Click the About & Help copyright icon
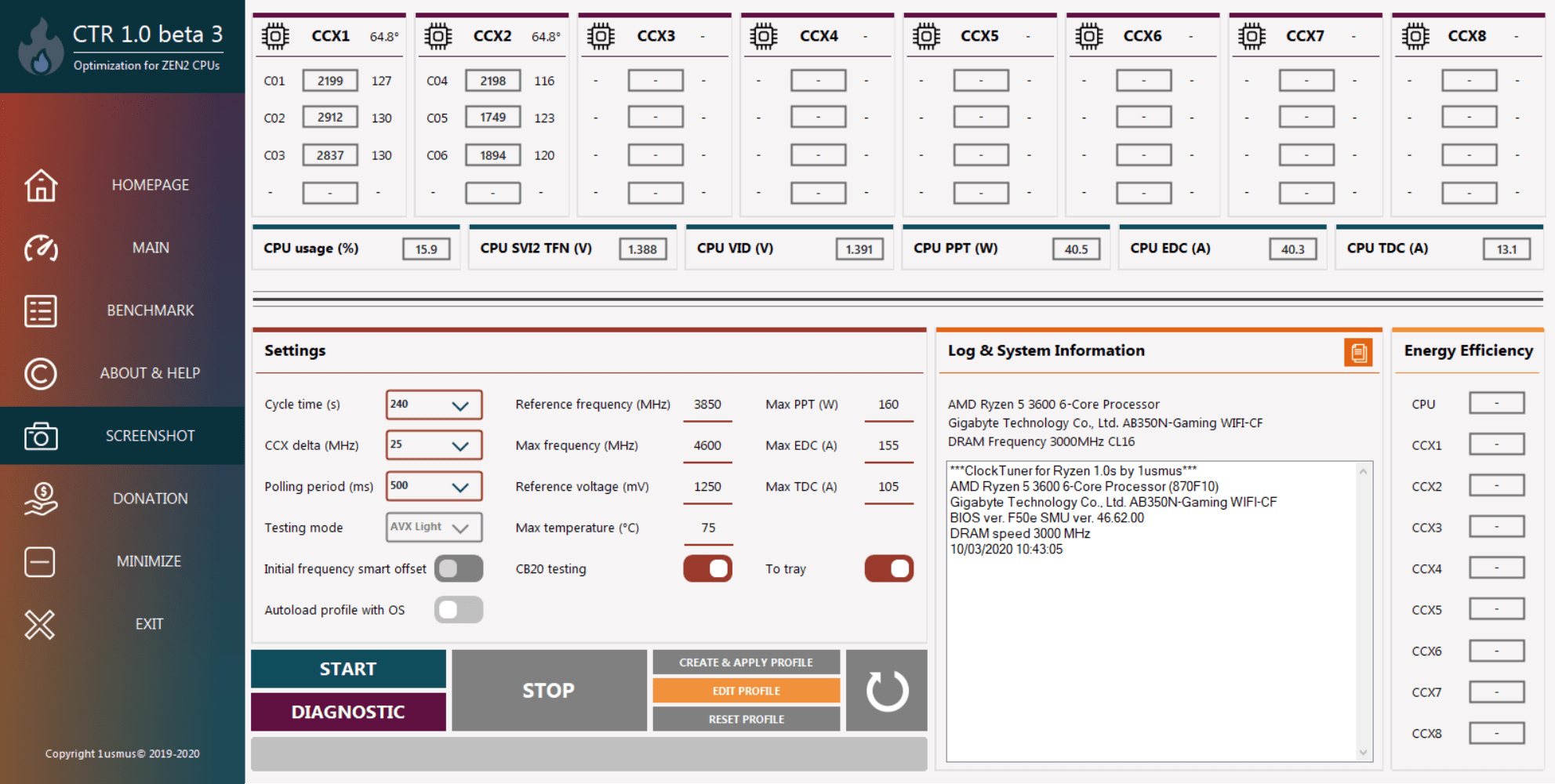The image size is (1555, 784). [x=41, y=373]
